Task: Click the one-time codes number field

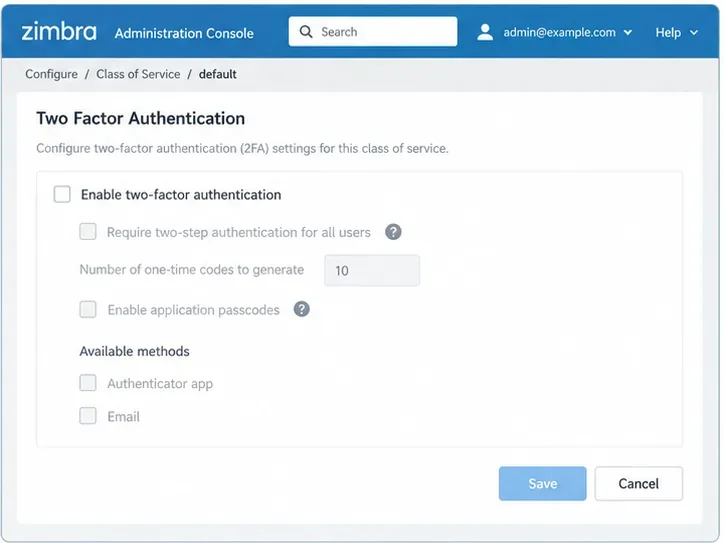Action: [x=372, y=270]
